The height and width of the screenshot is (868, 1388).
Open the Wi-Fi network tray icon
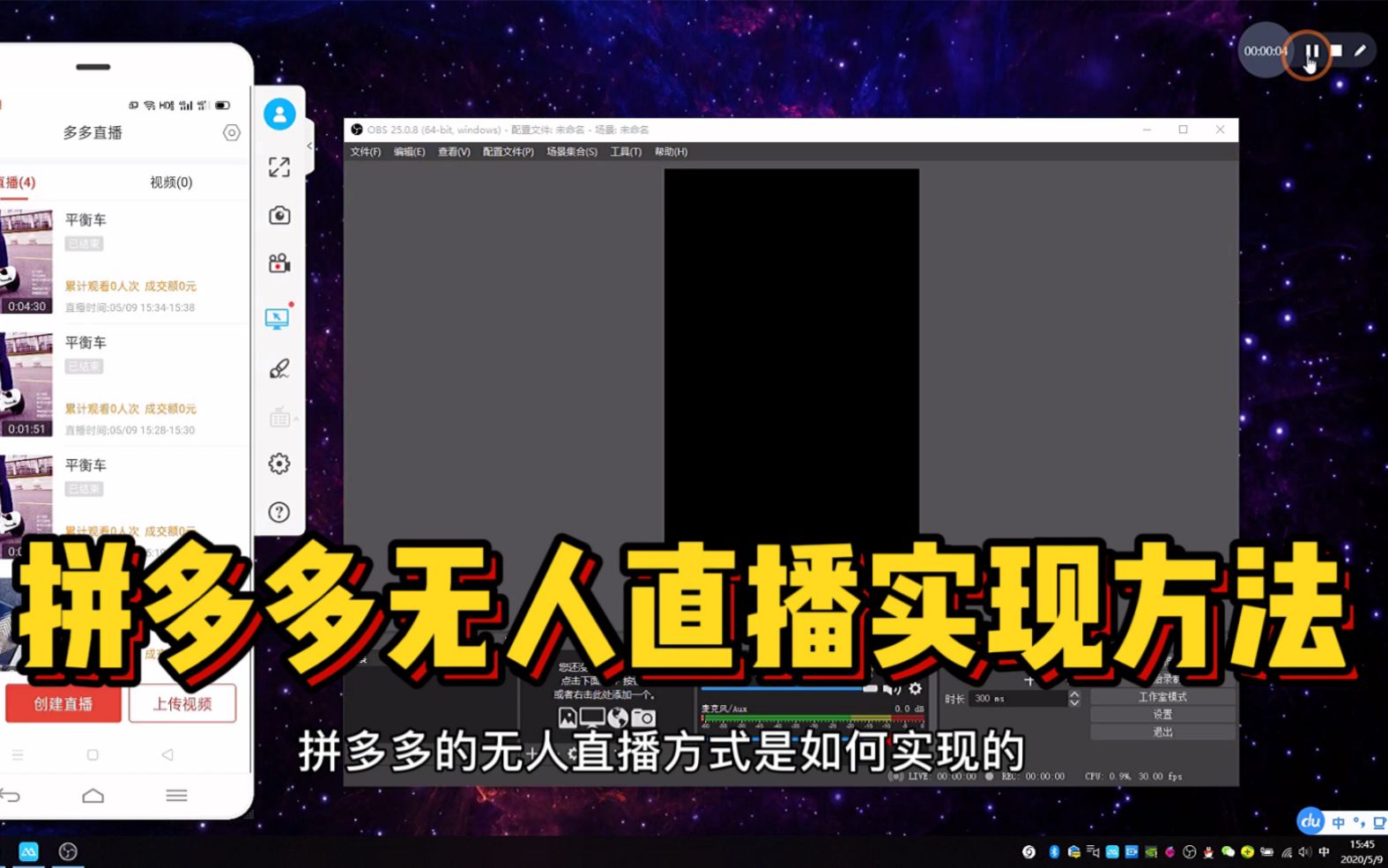(1287, 852)
